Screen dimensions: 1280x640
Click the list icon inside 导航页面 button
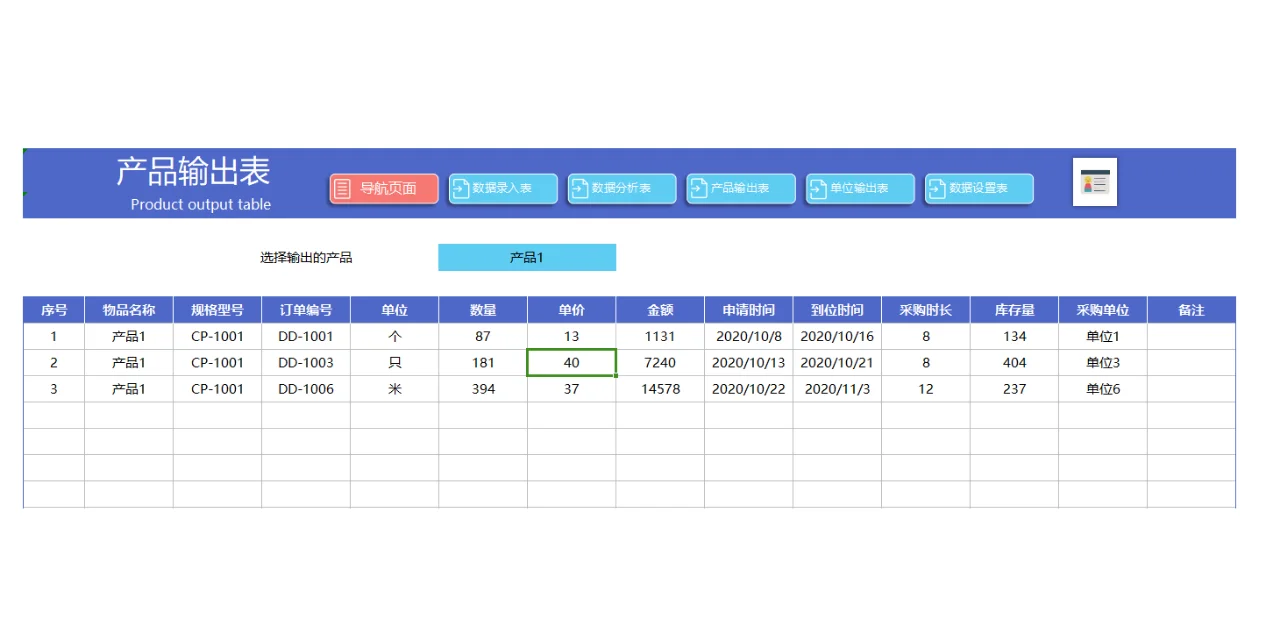pyautogui.click(x=342, y=188)
